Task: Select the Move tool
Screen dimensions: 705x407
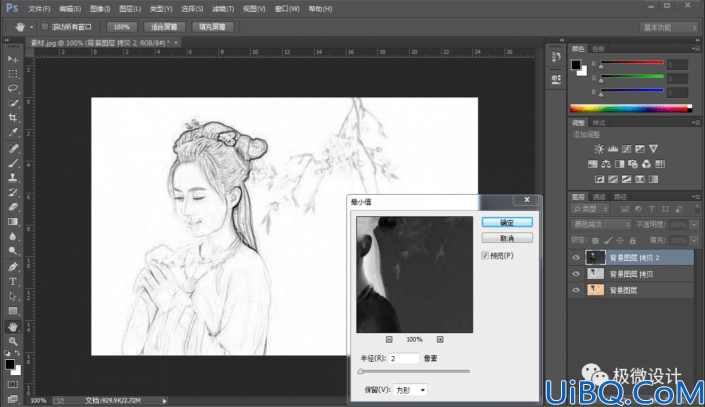Action: [13, 59]
